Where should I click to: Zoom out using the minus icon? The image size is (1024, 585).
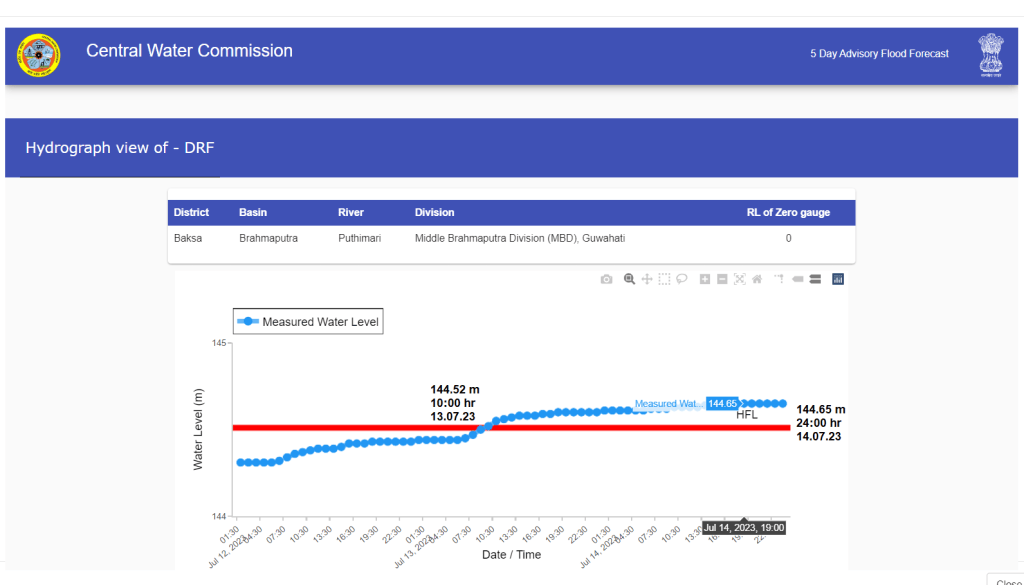tap(722, 279)
